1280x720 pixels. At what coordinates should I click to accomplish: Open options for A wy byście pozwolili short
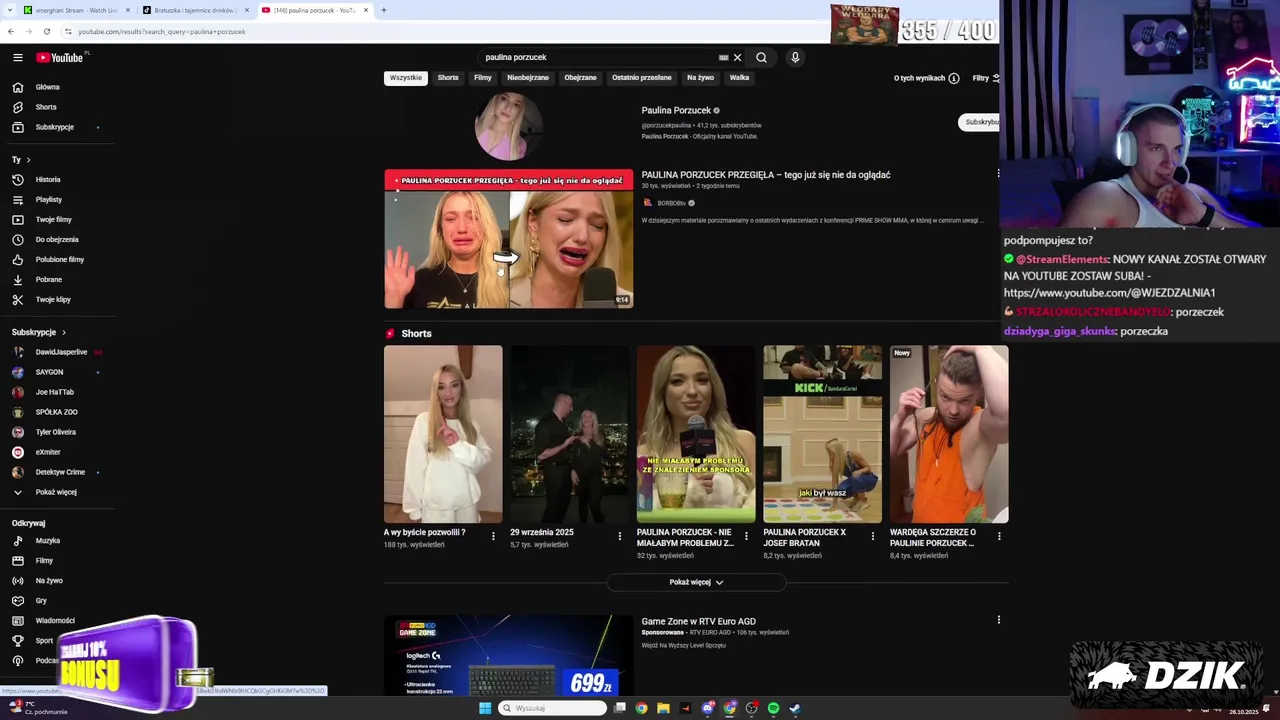click(493, 537)
